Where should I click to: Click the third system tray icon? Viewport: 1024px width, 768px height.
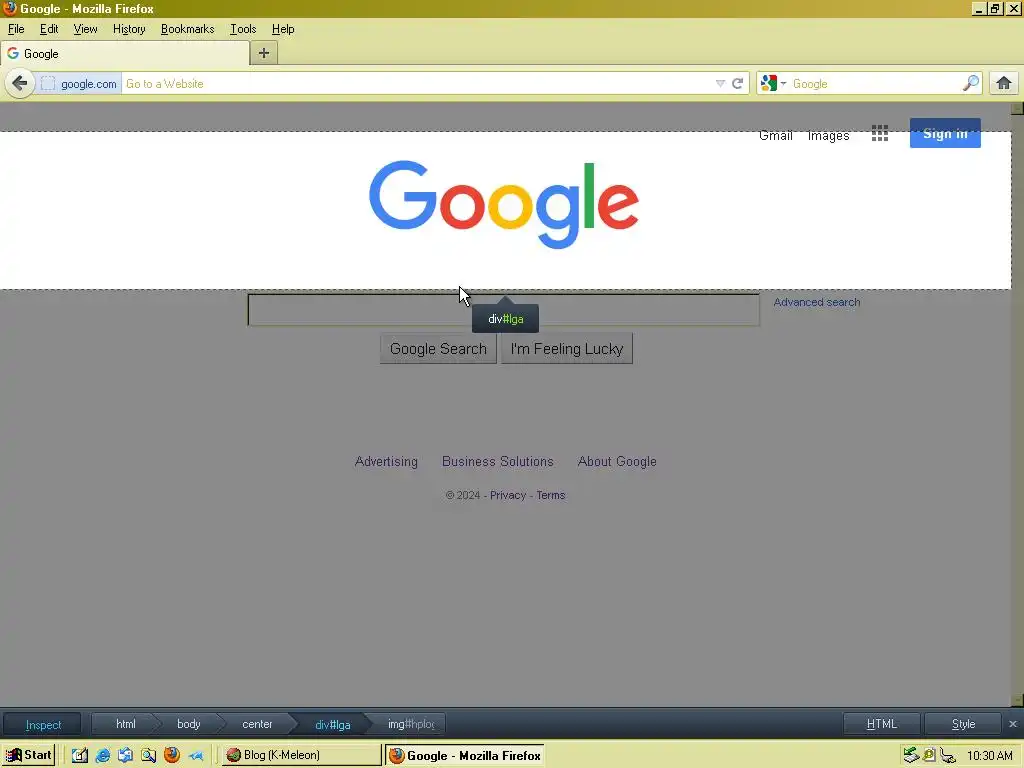pyautogui.click(x=948, y=756)
